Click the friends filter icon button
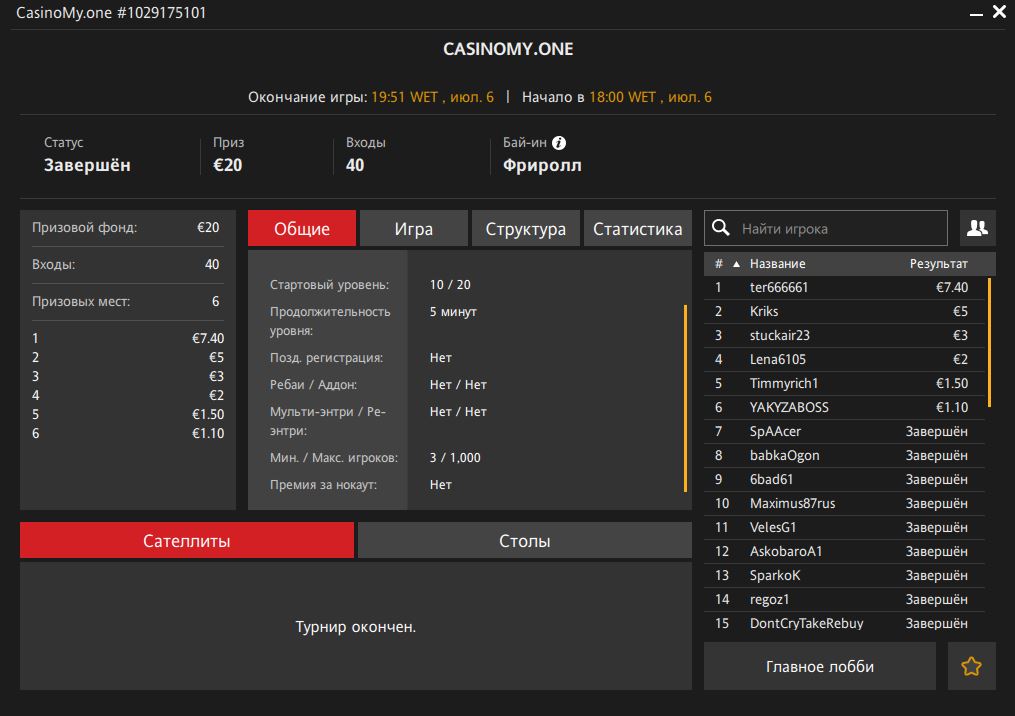This screenshot has height=716, width=1015. pyautogui.click(x=977, y=228)
